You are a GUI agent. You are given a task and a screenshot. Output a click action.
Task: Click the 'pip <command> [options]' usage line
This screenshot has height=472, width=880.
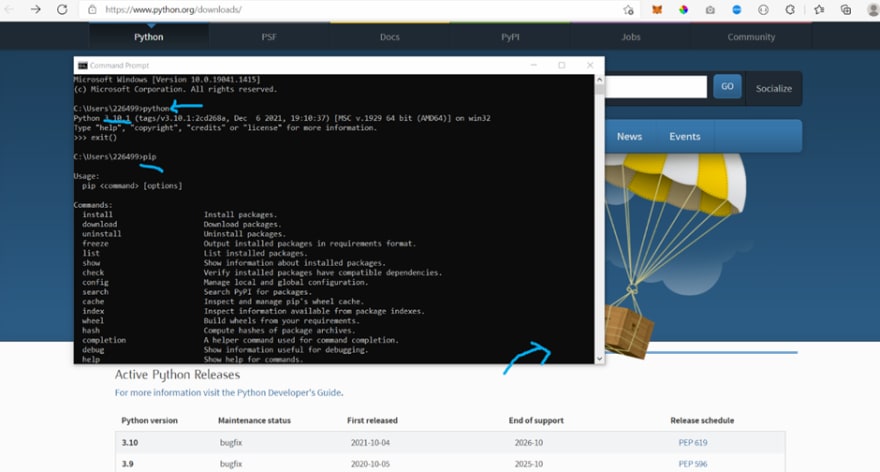(x=132, y=186)
